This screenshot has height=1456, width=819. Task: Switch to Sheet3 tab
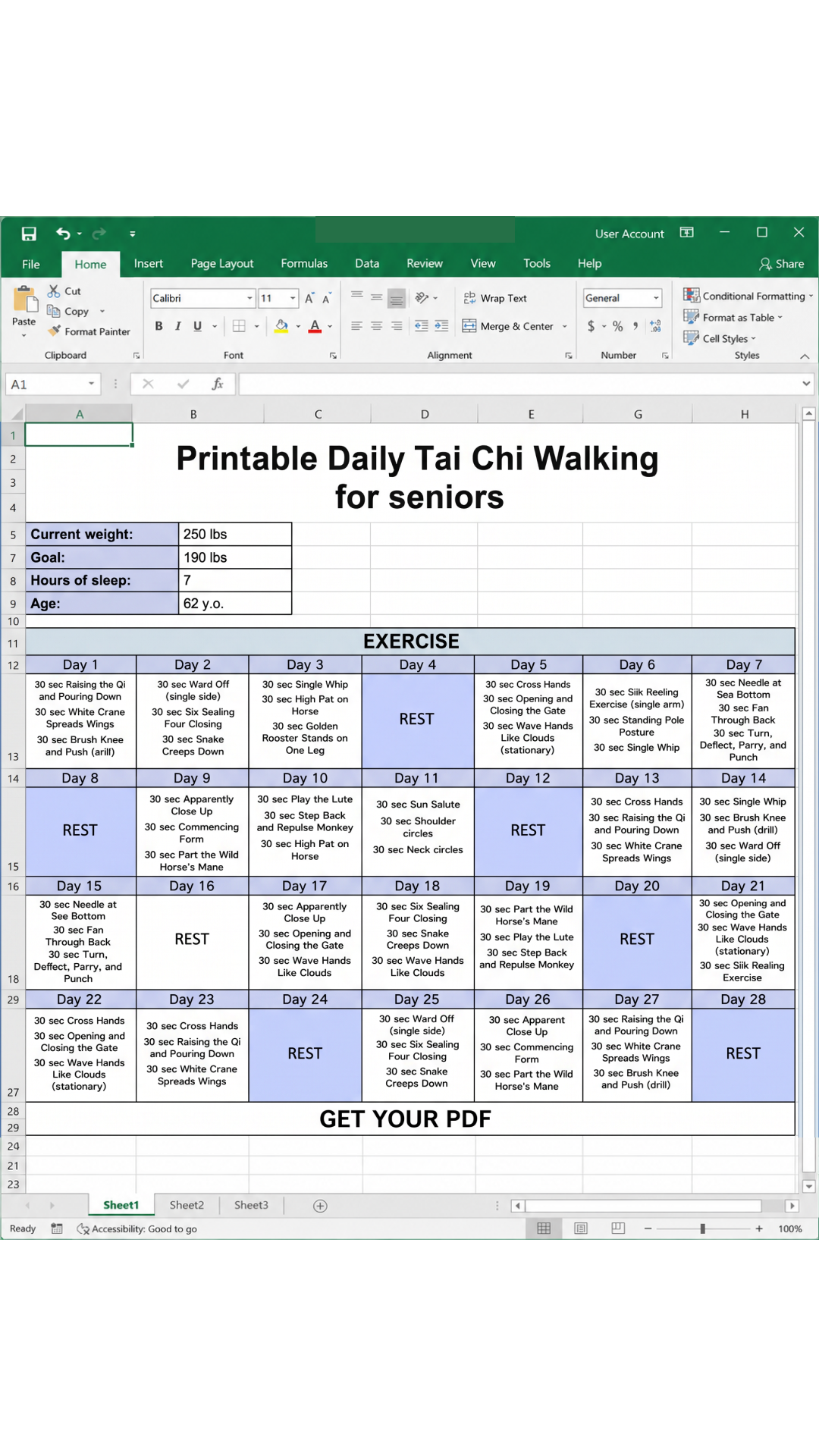click(x=251, y=1205)
